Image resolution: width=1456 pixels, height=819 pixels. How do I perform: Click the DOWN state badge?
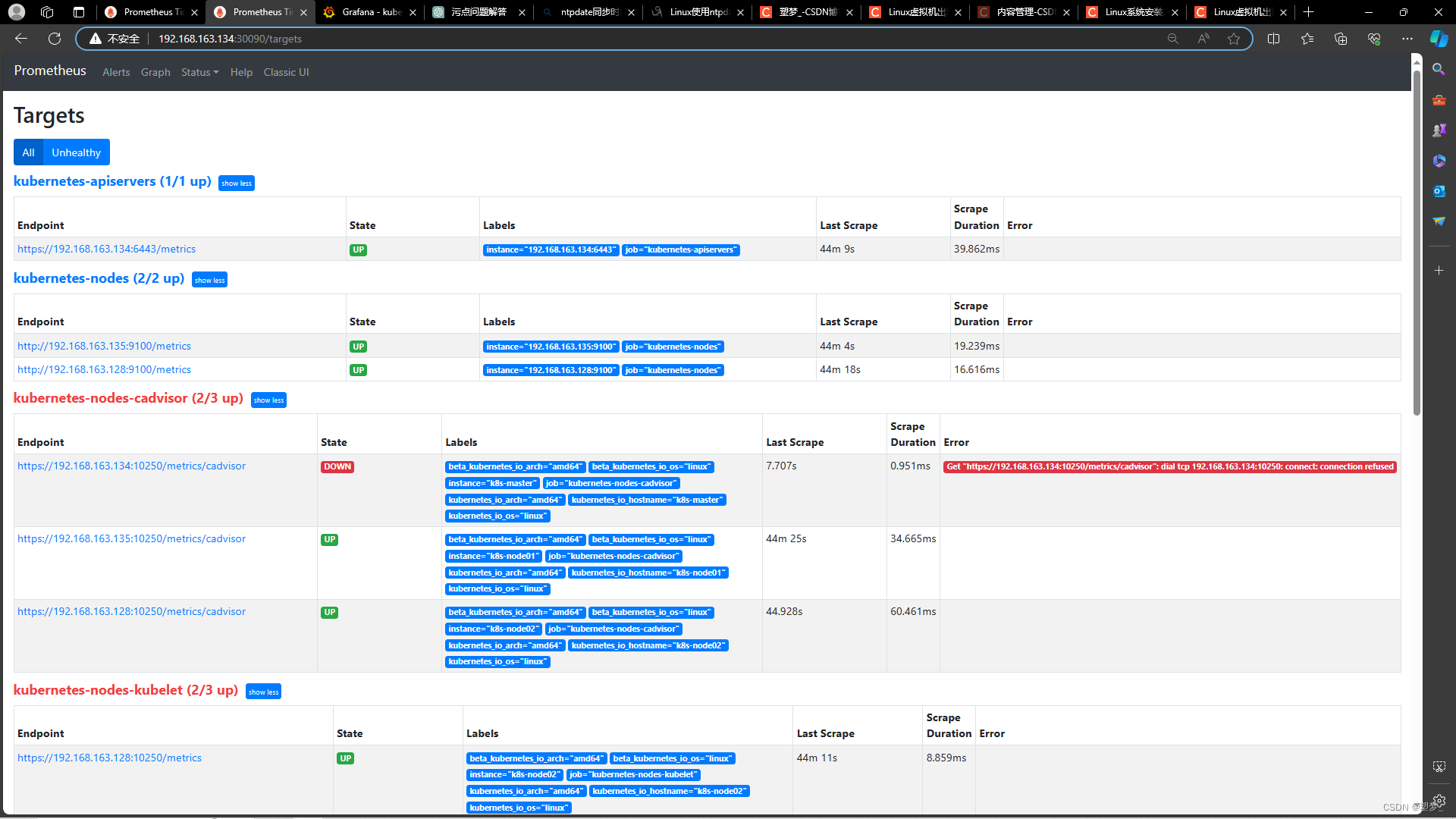click(x=337, y=466)
